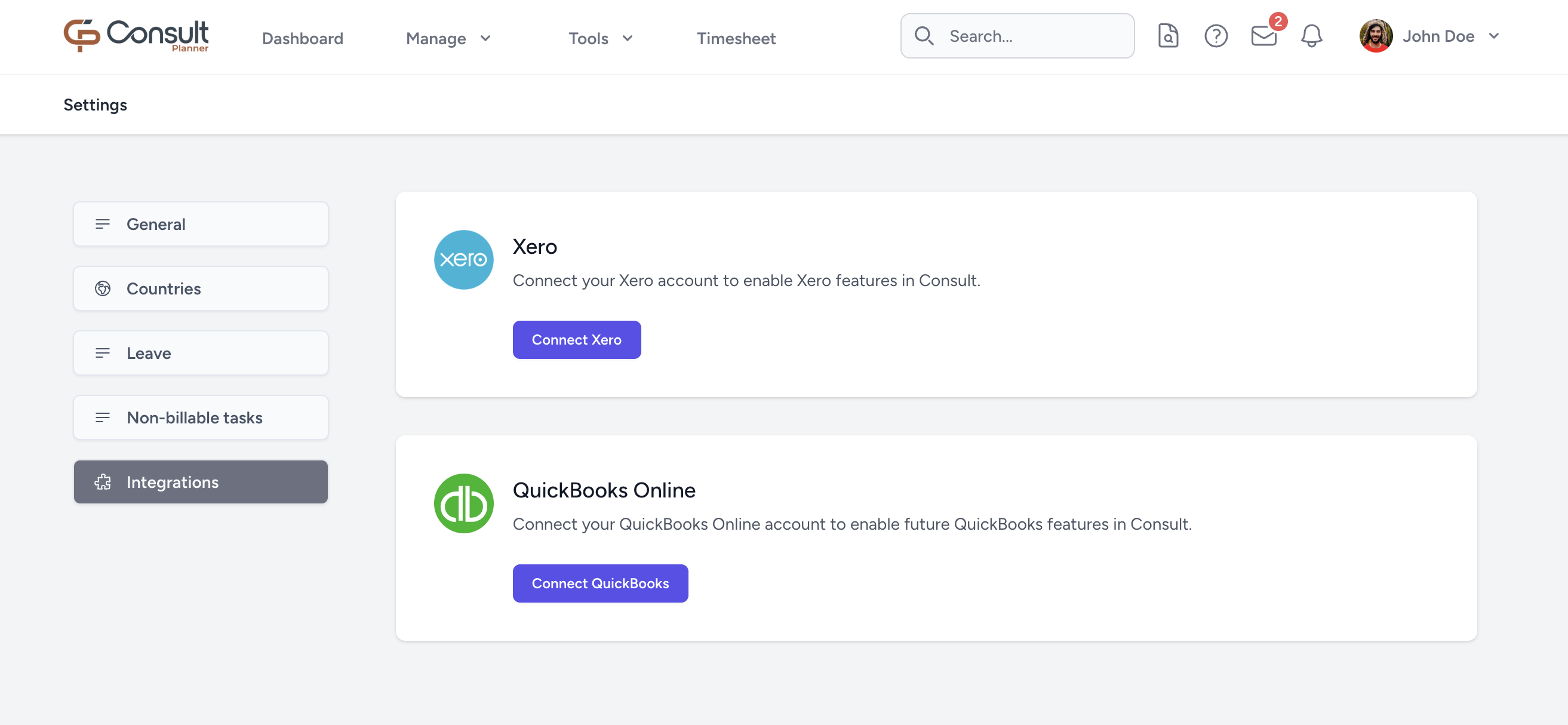This screenshot has height=725, width=1568.
Task: Click the QuickBooks Online logo icon
Action: [x=463, y=503]
